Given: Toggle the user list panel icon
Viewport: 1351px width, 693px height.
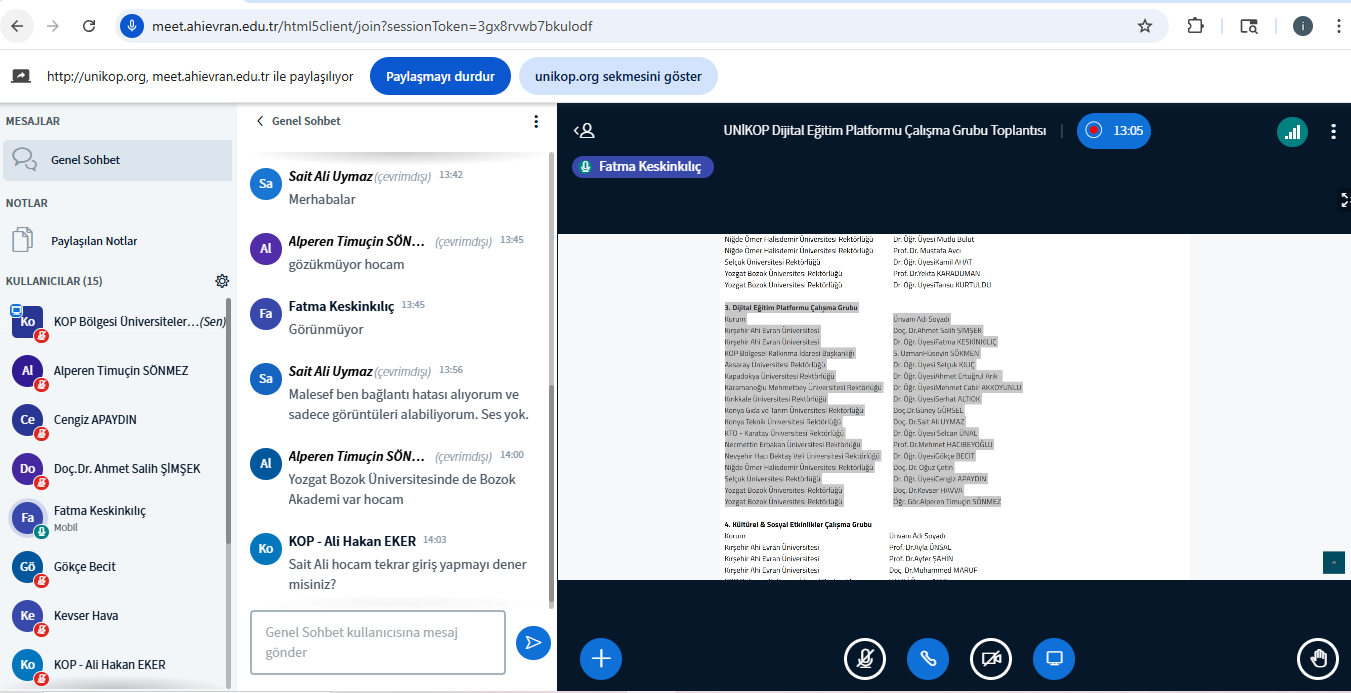Looking at the screenshot, I should tap(584, 131).
